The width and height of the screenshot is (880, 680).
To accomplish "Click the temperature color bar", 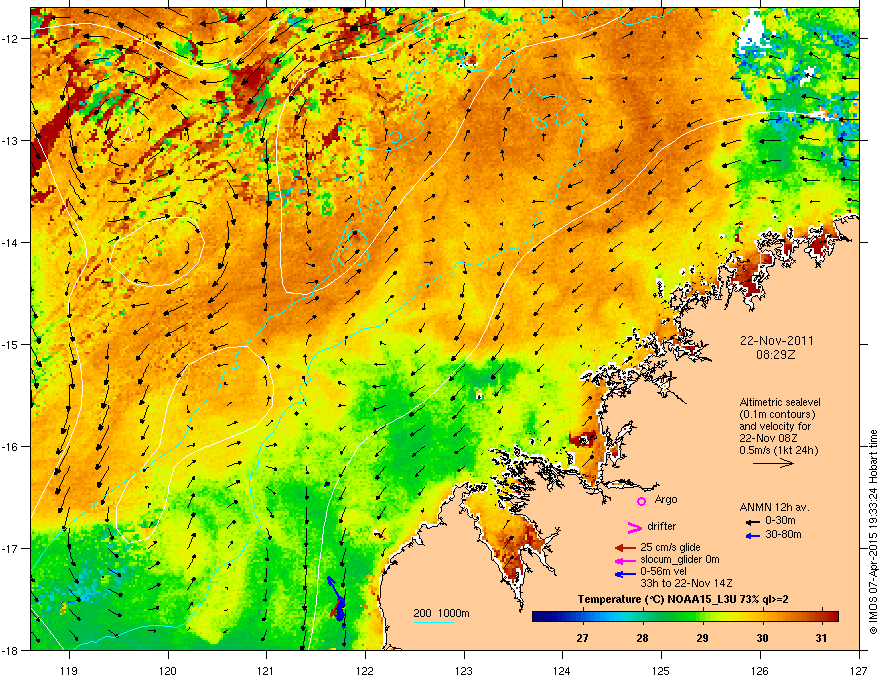I will click(x=685, y=617).
